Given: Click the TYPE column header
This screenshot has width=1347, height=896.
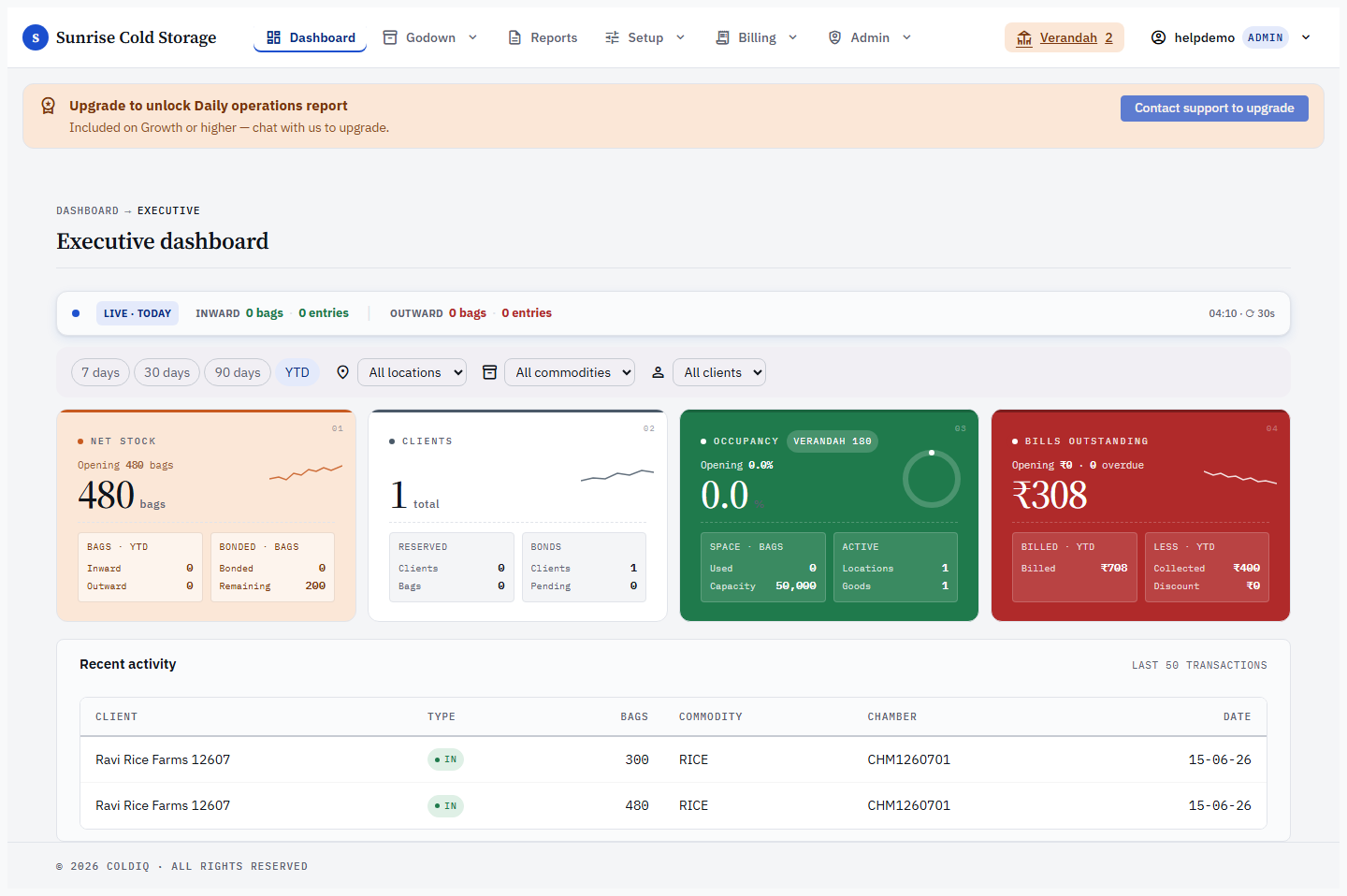Looking at the screenshot, I should [442, 716].
